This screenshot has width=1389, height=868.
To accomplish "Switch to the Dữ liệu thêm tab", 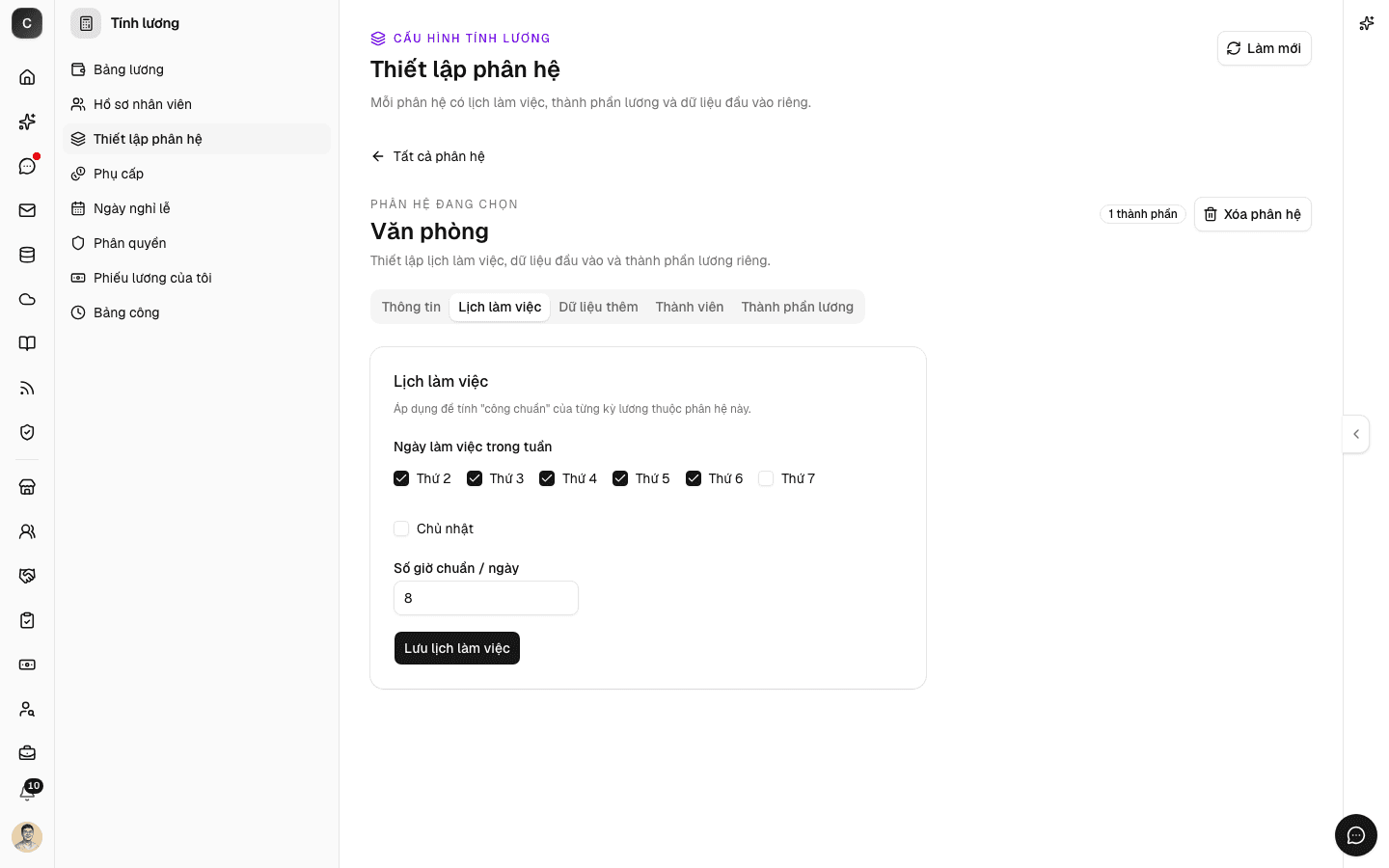I will point(598,307).
